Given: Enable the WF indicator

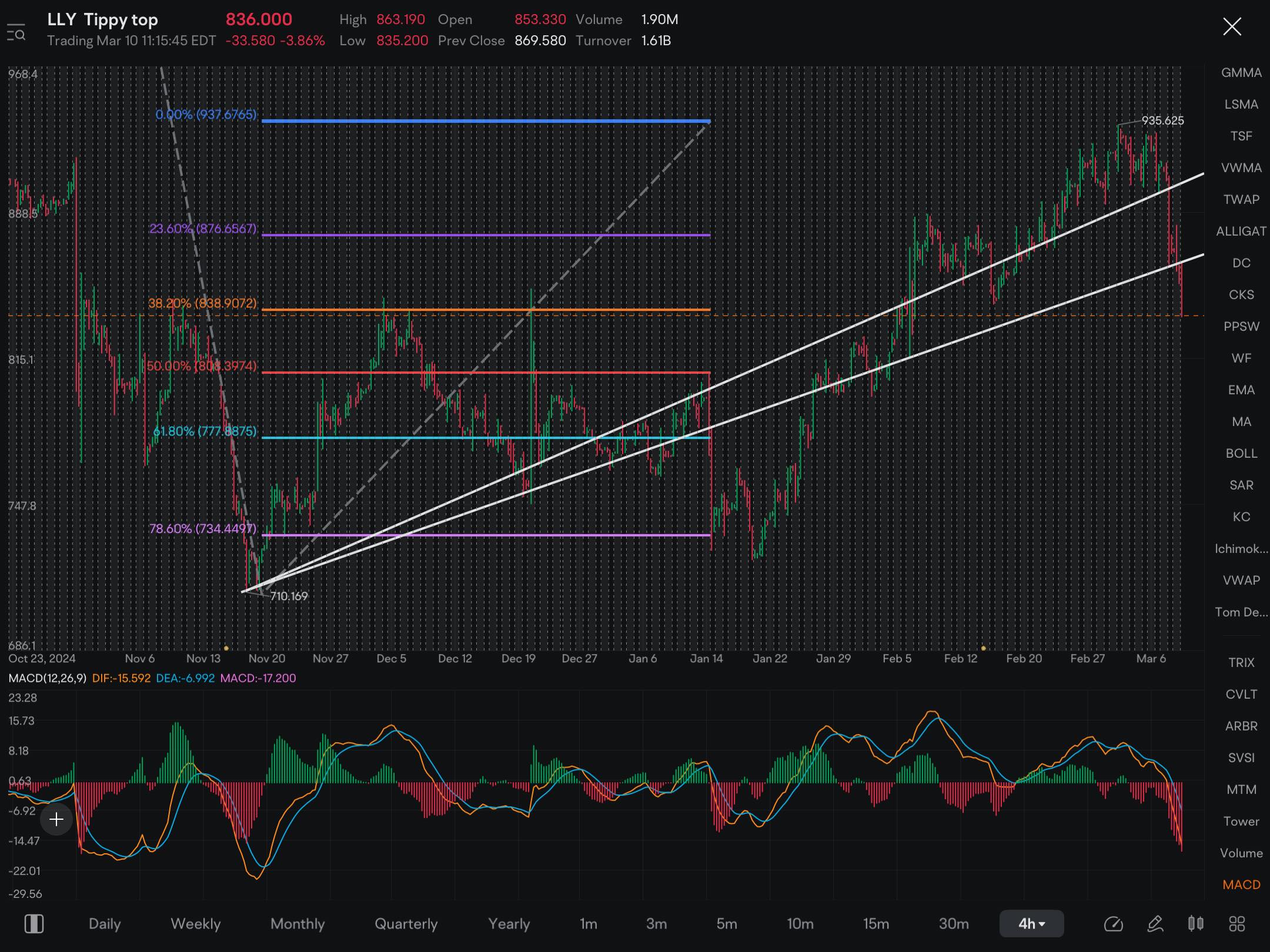Looking at the screenshot, I should (x=1241, y=358).
